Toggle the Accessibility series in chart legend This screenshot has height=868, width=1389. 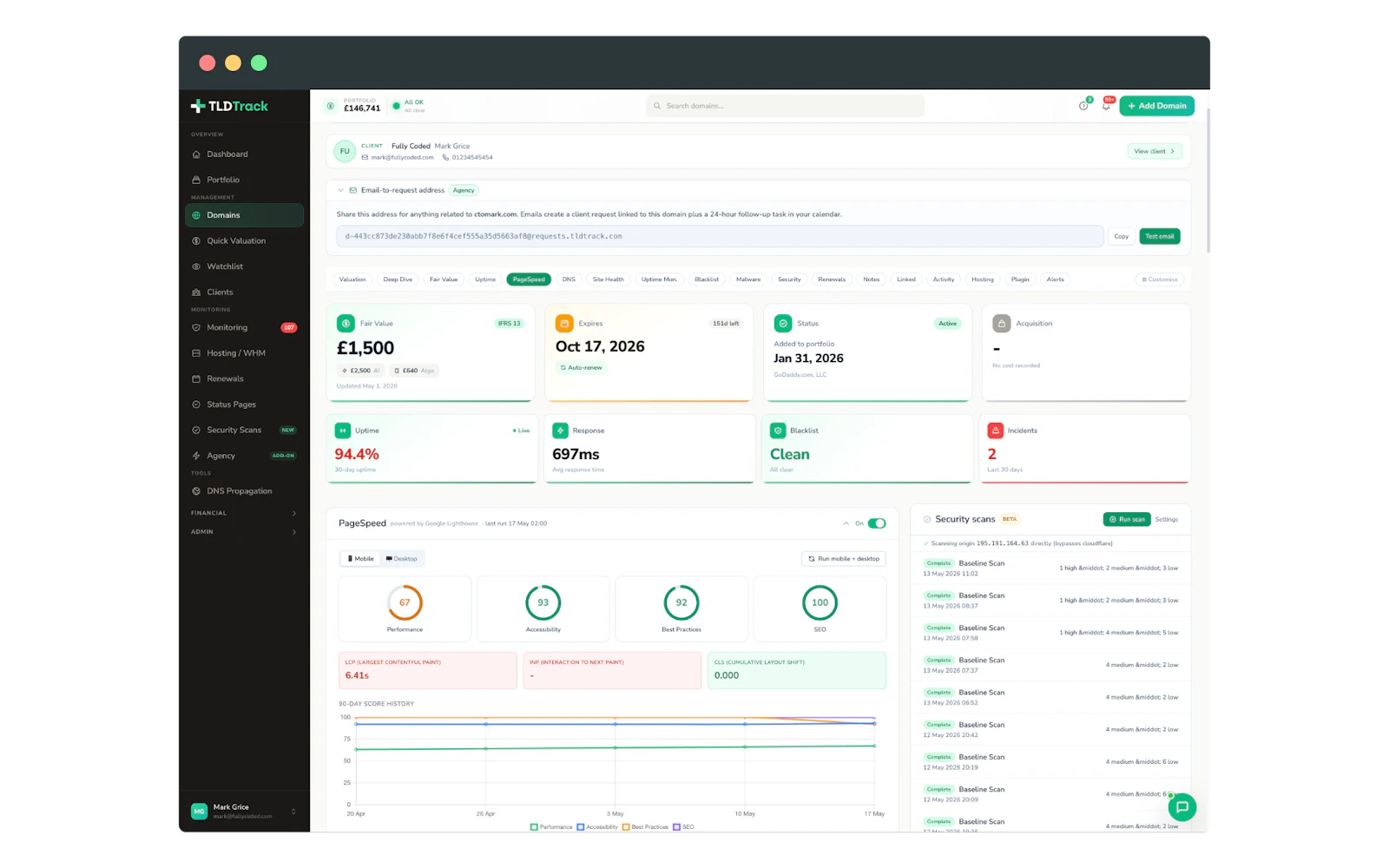click(x=597, y=827)
